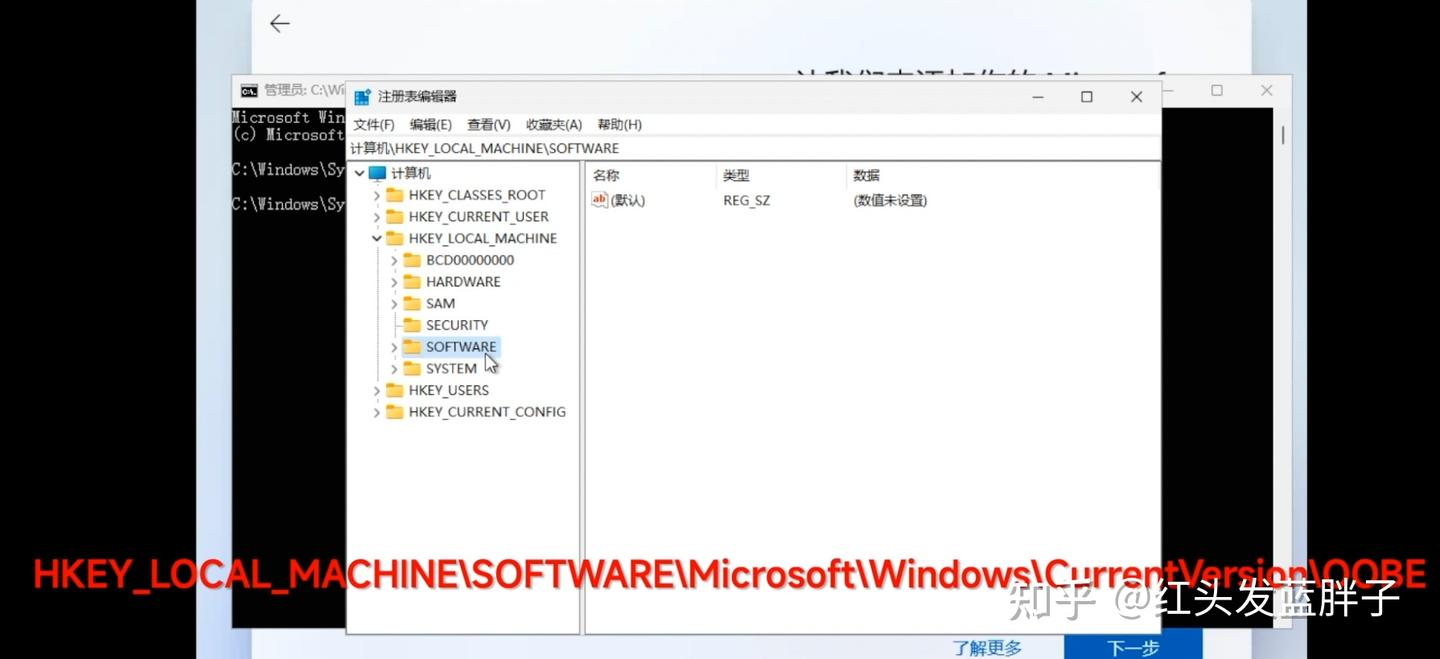
Task: Select the 计算机 tree label
Action: coord(411,173)
